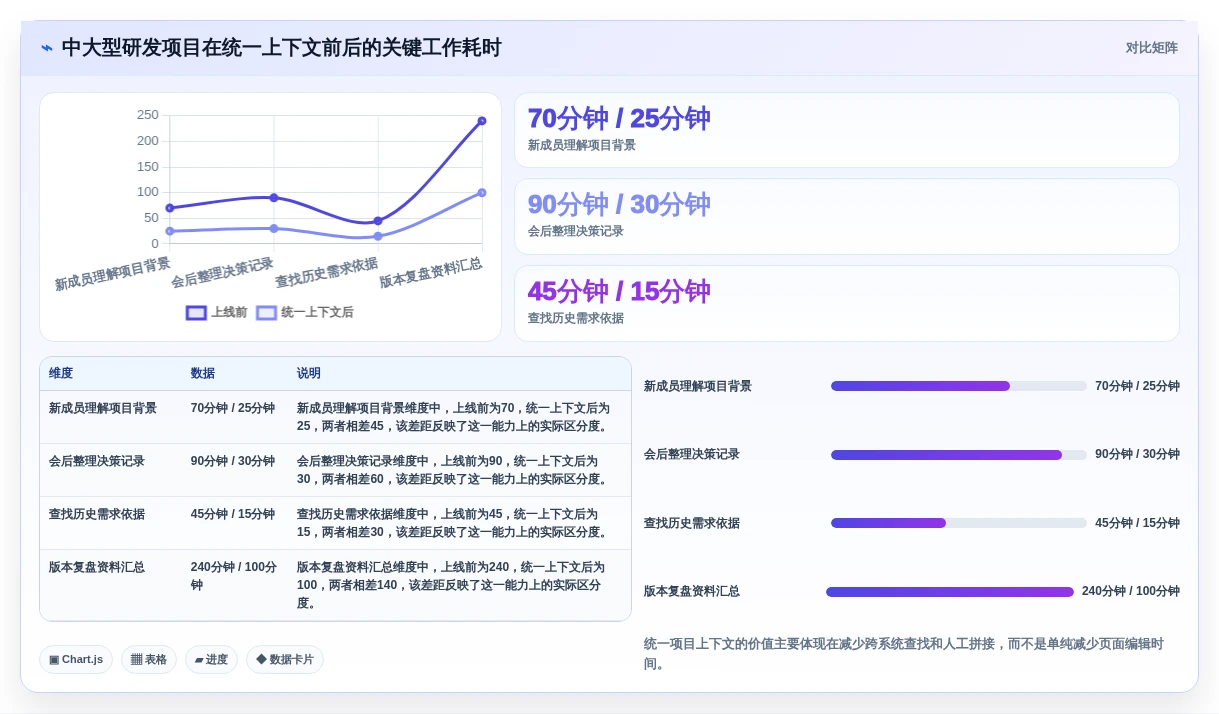Click 上线前 data point at 会后整理决策记录

(x=274, y=198)
